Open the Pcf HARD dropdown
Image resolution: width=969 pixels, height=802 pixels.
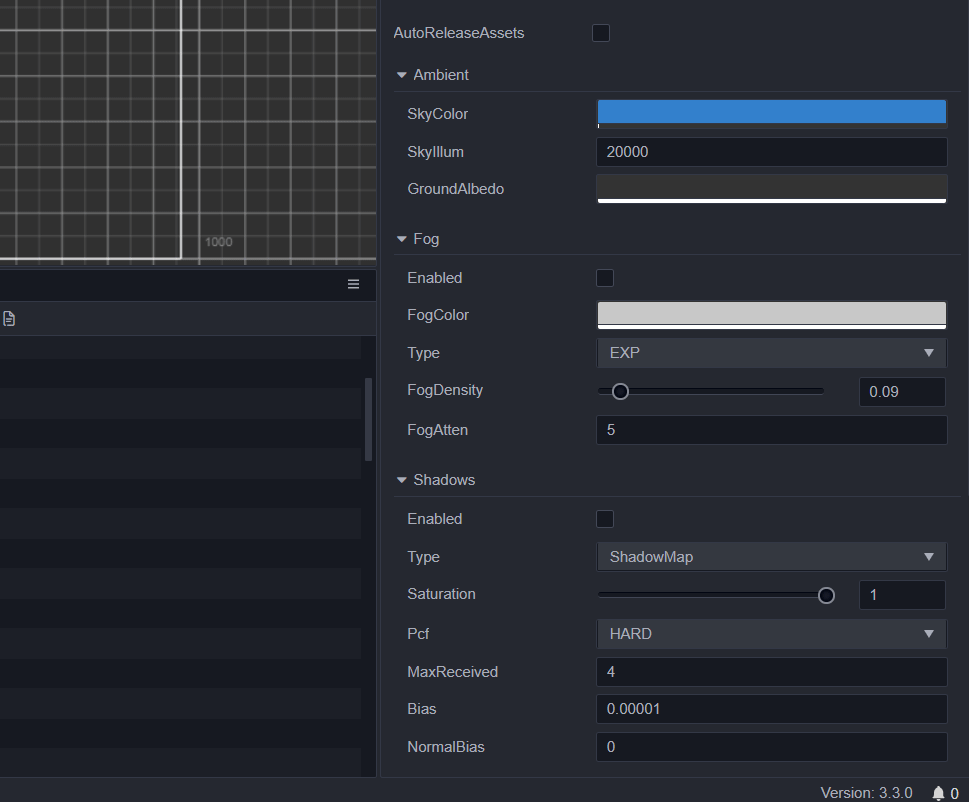[771, 634]
